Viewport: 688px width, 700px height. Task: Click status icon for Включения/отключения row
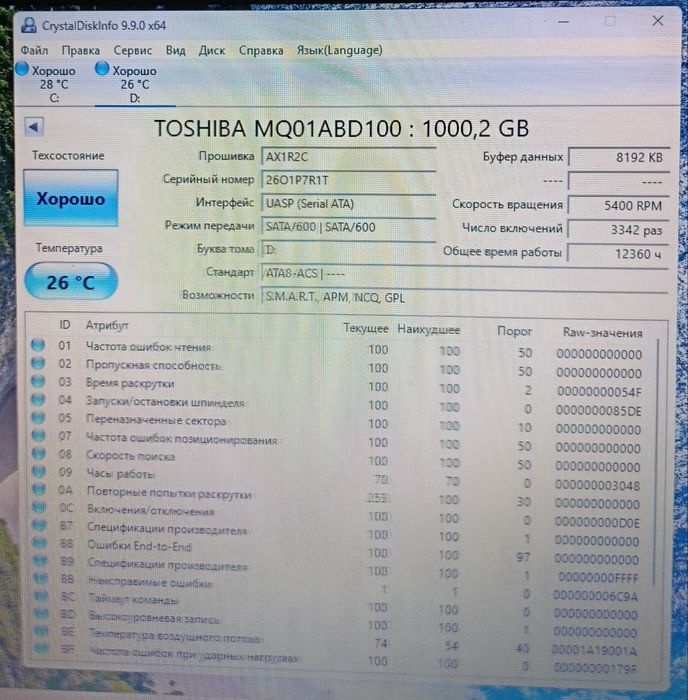[39, 507]
